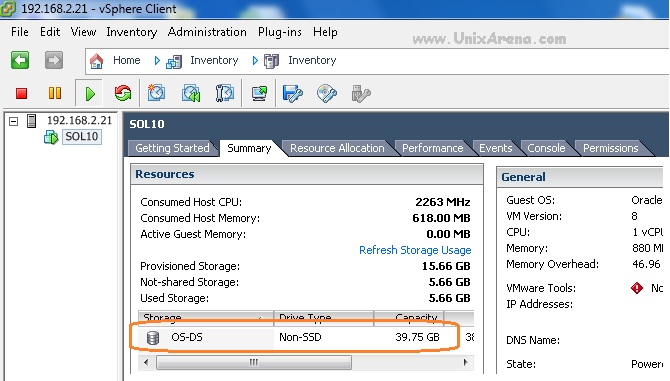The image size is (670, 381).
Task: Click Home in the navigation bar
Action: pyautogui.click(x=126, y=60)
